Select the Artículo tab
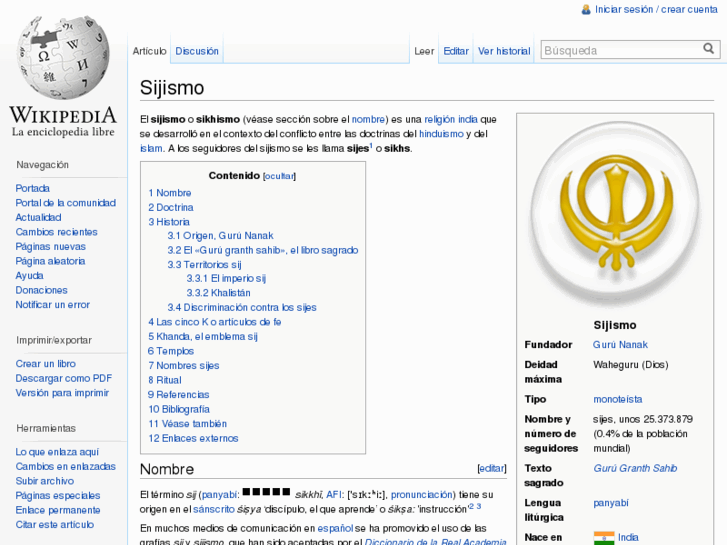Viewport: 727px width, 545px height. click(x=149, y=51)
